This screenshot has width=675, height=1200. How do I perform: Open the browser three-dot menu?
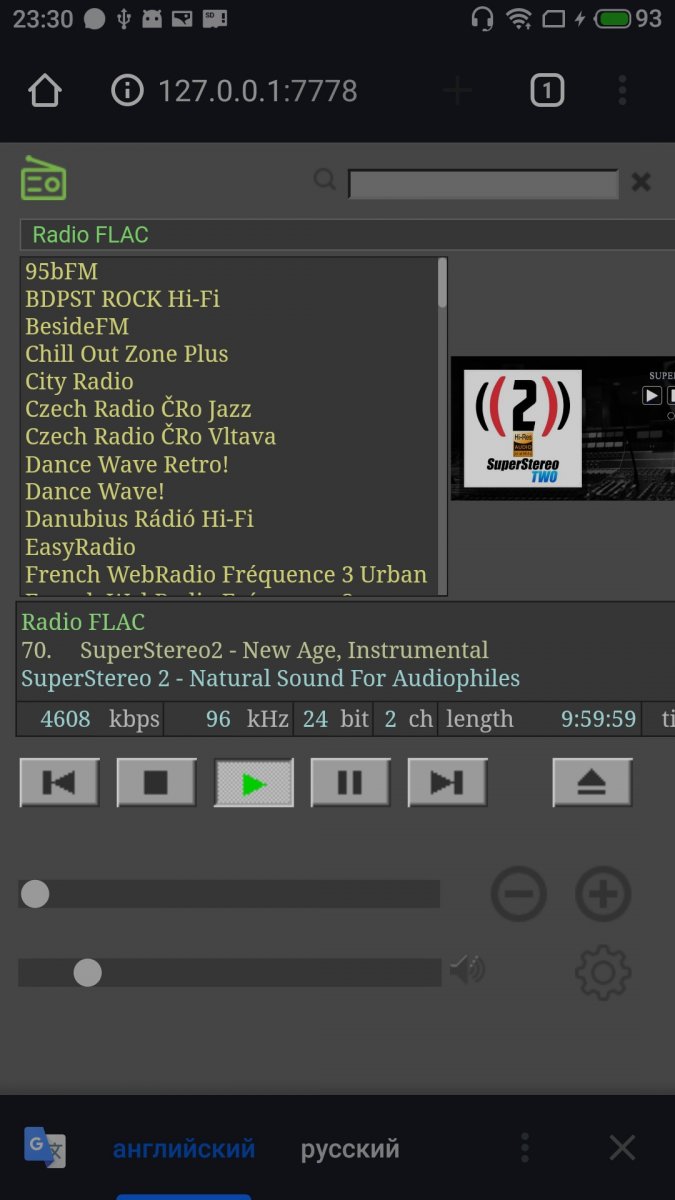[622, 91]
